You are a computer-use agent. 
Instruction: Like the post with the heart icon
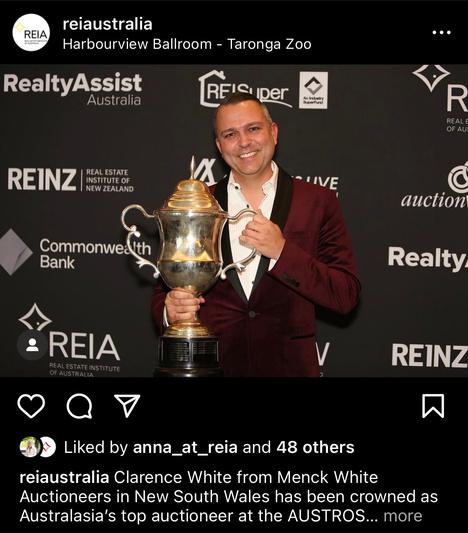click(31, 406)
